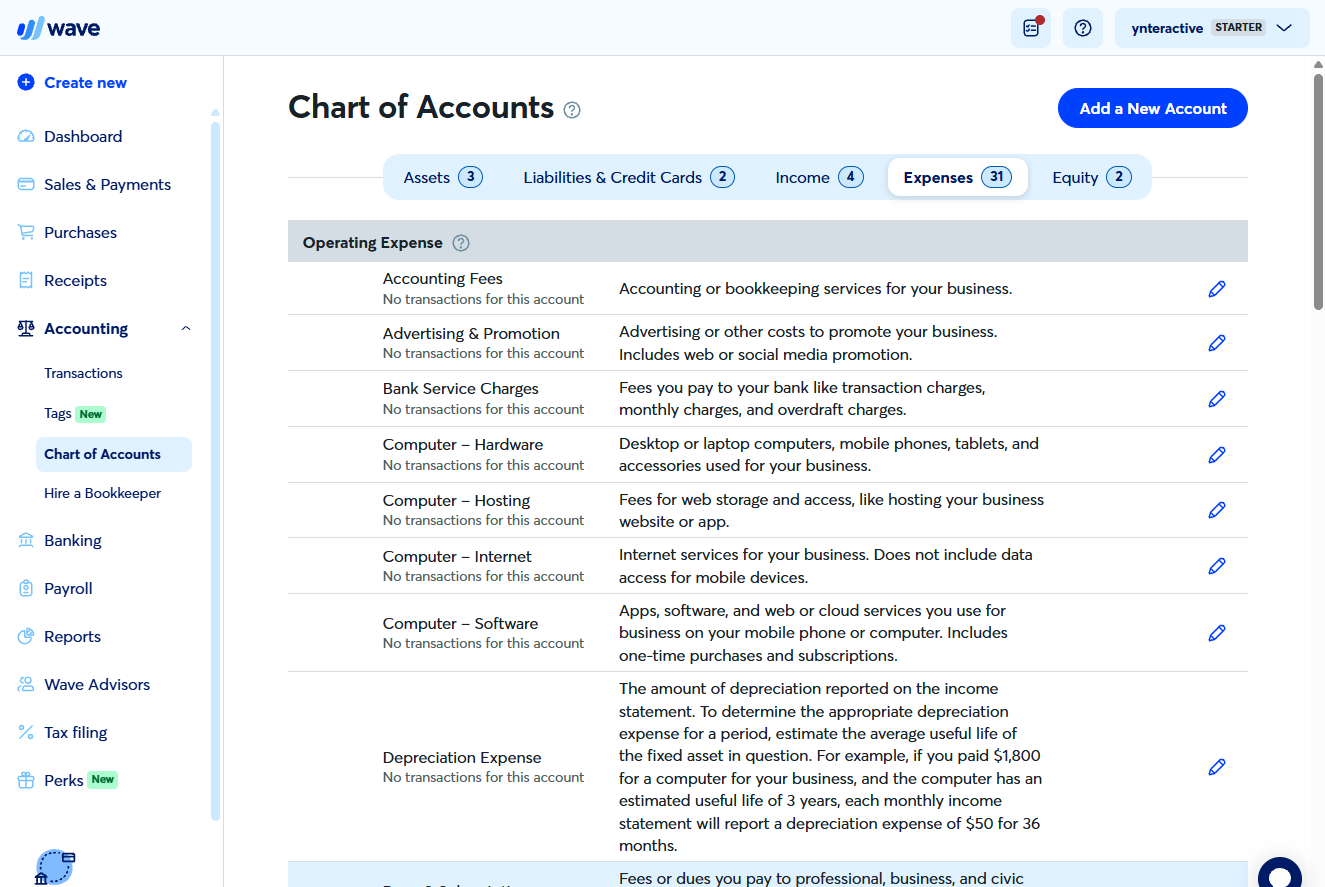Open Perks in sidebar

tap(64, 780)
